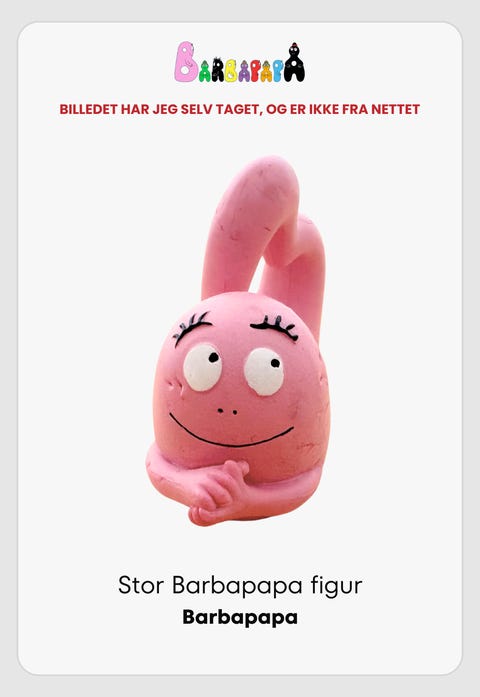Screen dimensions: 480x697
Task: Click the figure's right white eye
Action: click(264, 372)
